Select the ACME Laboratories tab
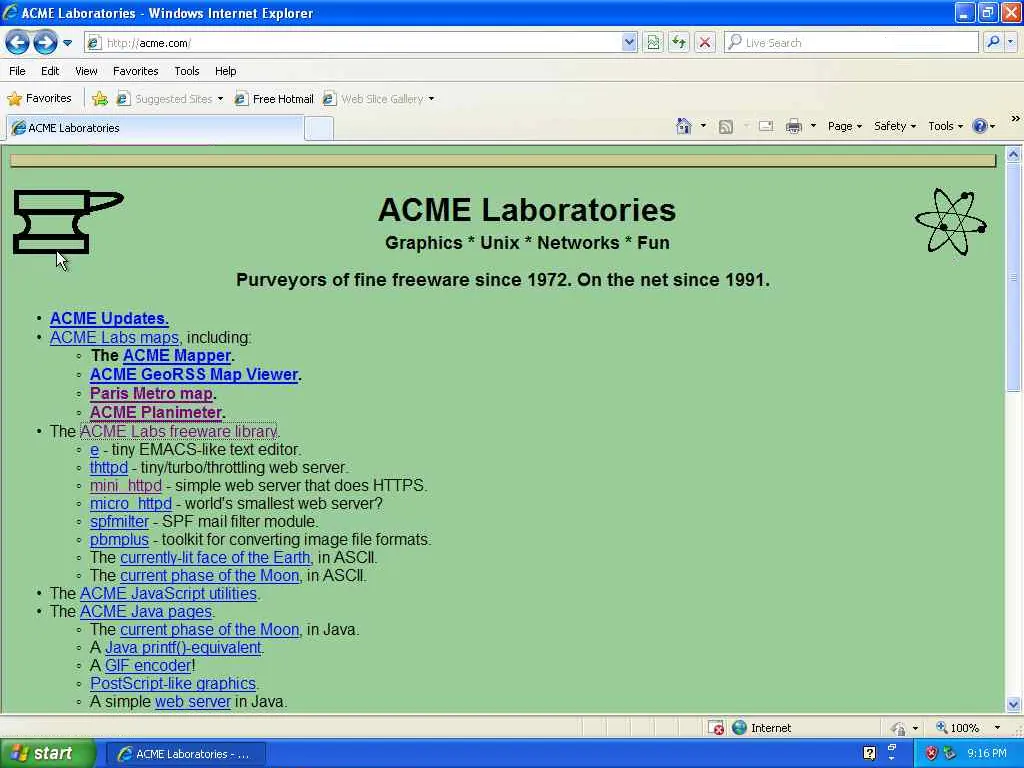The width and height of the screenshot is (1024, 768). pyautogui.click(x=155, y=128)
